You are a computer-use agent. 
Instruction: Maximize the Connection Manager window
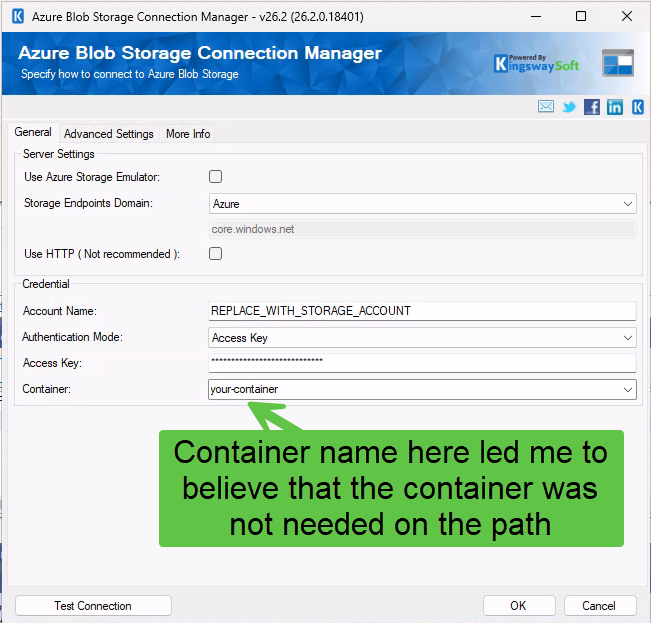tap(581, 16)
